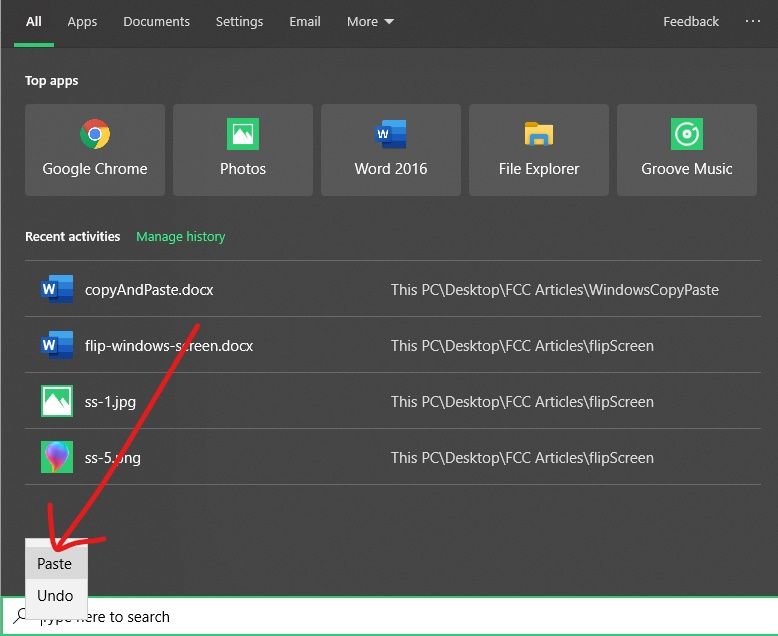This screenshot has height=636, width=778.
Task: Open the copyAndPaste.docx recent file
Action: click(x=393, y=289)
